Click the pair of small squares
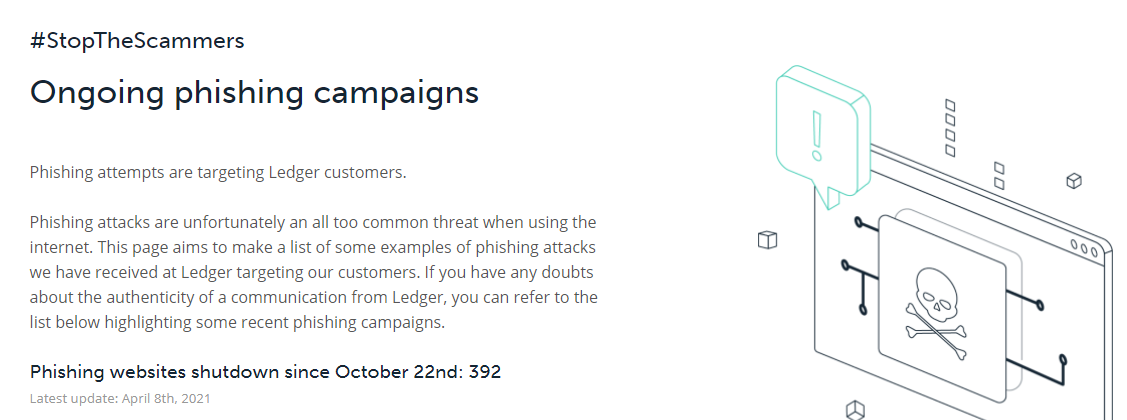Image resolution: width=1127 pixels, height=420 pixels. 999,176
